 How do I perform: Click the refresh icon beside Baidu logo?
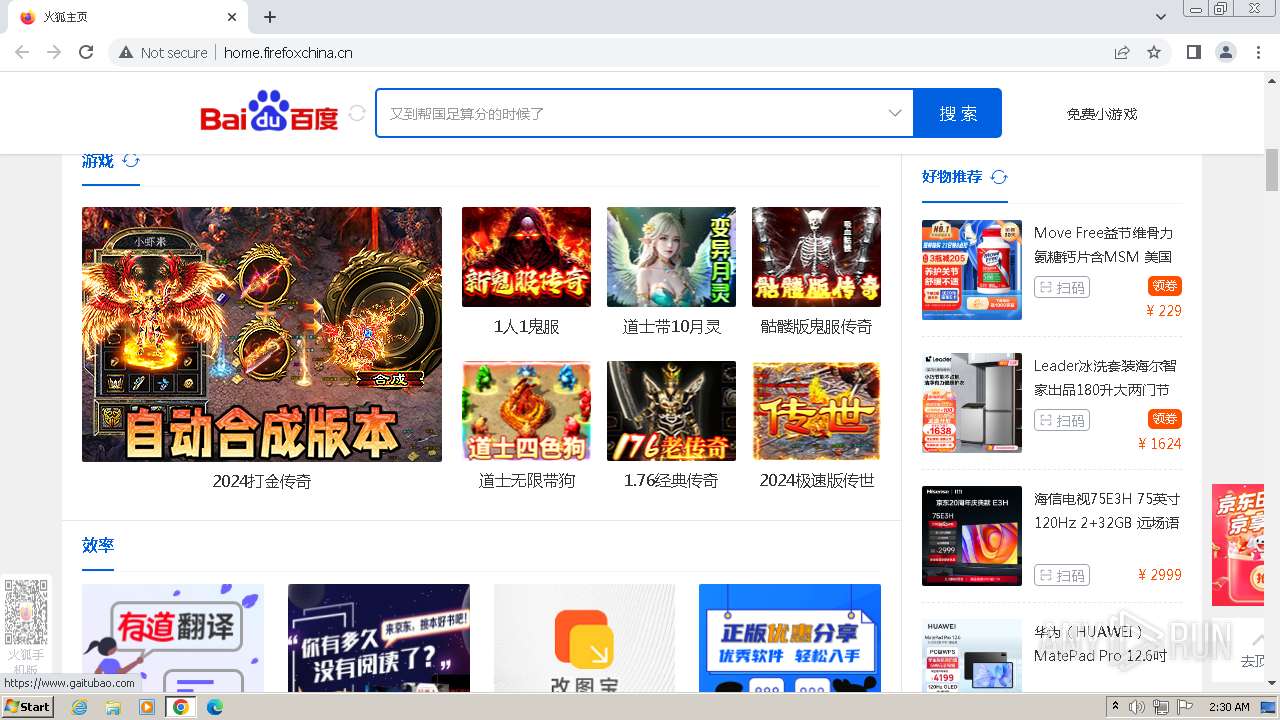[356, 114]
